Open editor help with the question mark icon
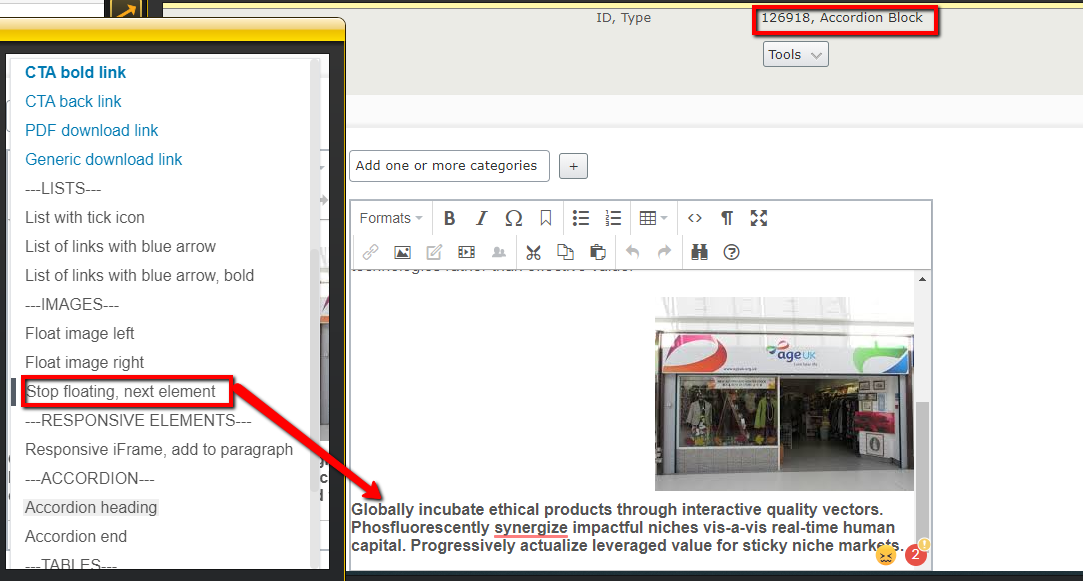 pos(731,252)
